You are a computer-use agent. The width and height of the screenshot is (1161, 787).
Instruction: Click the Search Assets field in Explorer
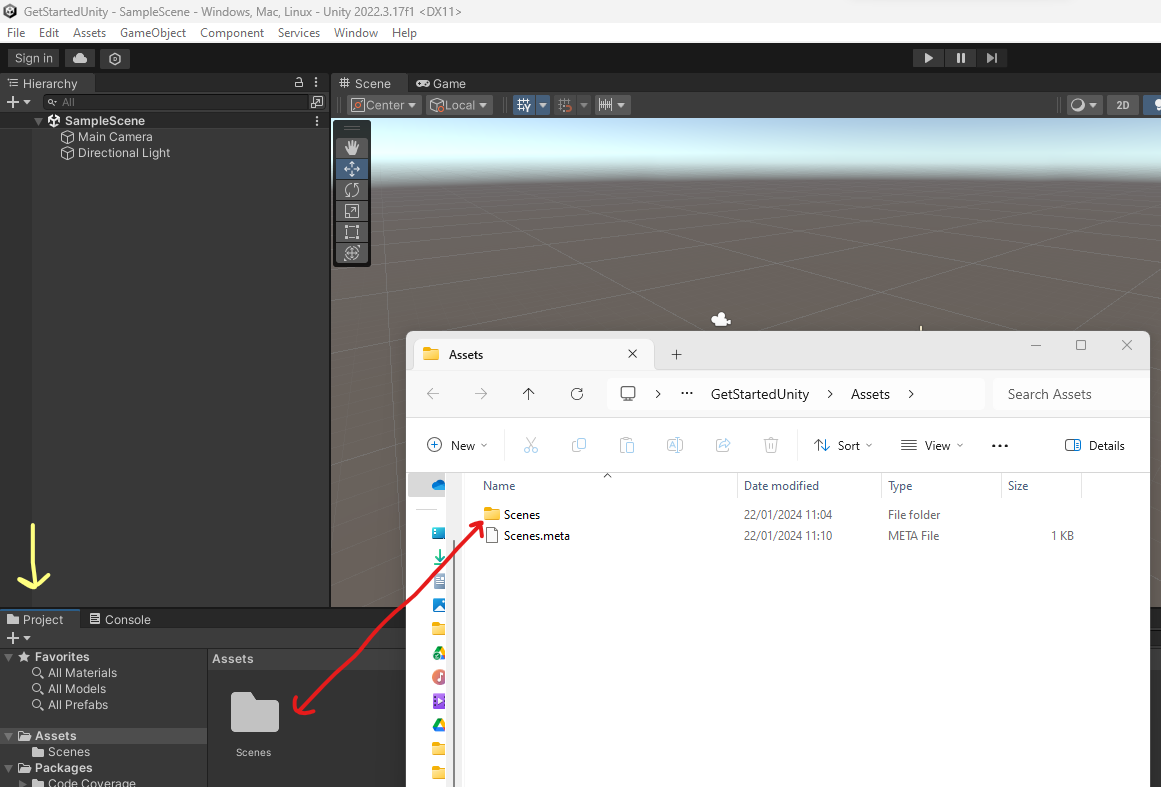point(1071,394)
